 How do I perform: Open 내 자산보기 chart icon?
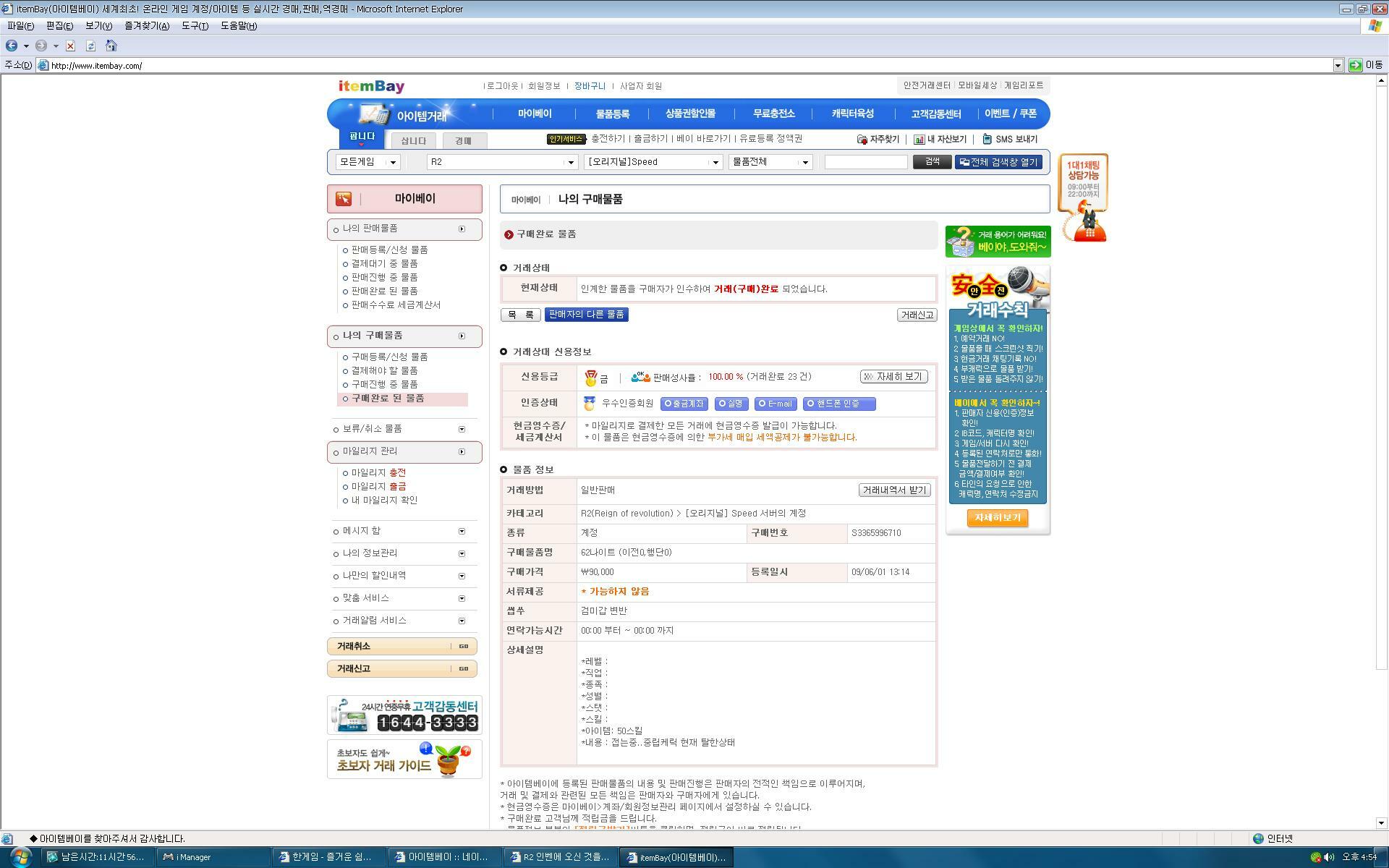pos(920,139)
